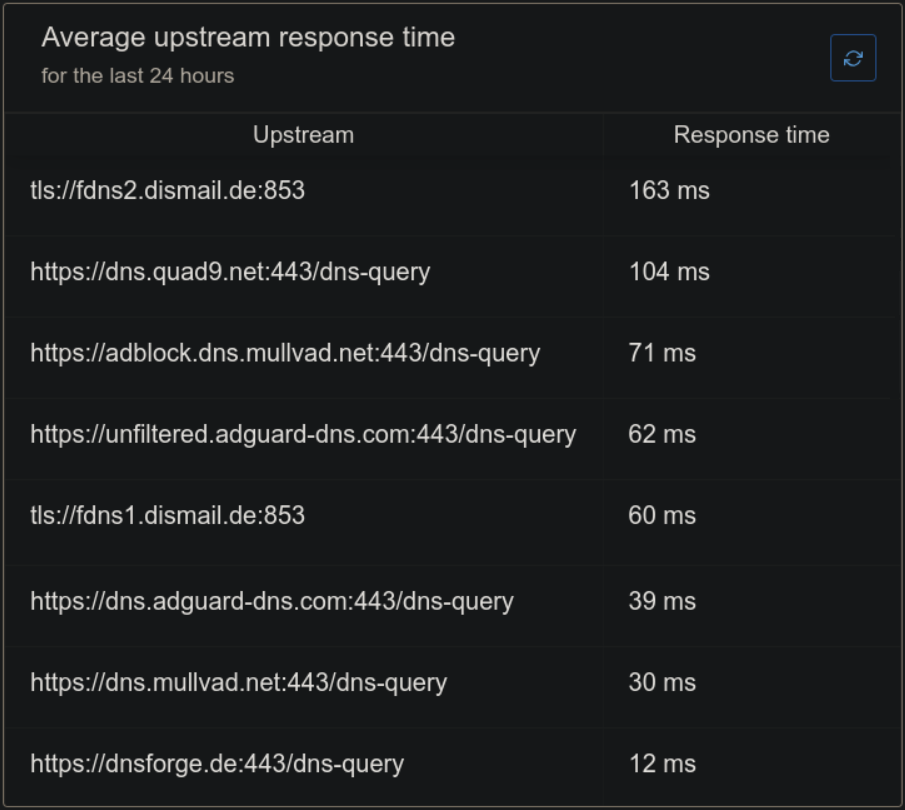The image size is (905, 810).
Task: Click the https://dns.adguard-dns.com:443/dns-query upstream entry
Action: 272,601
